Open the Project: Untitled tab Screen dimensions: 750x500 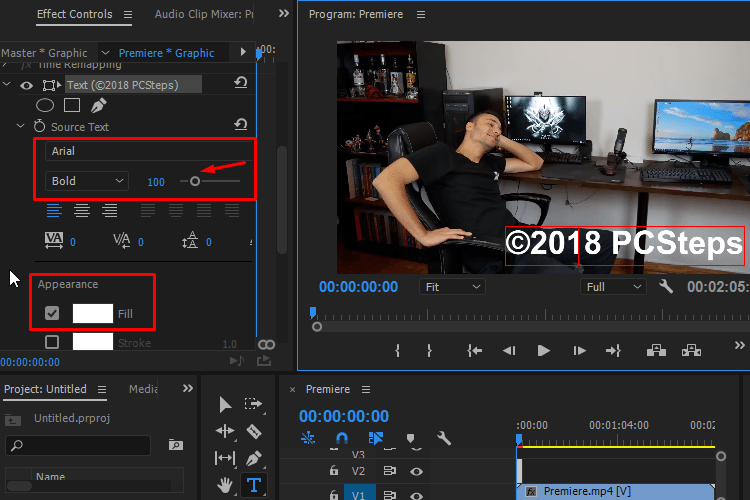(45, 389)
